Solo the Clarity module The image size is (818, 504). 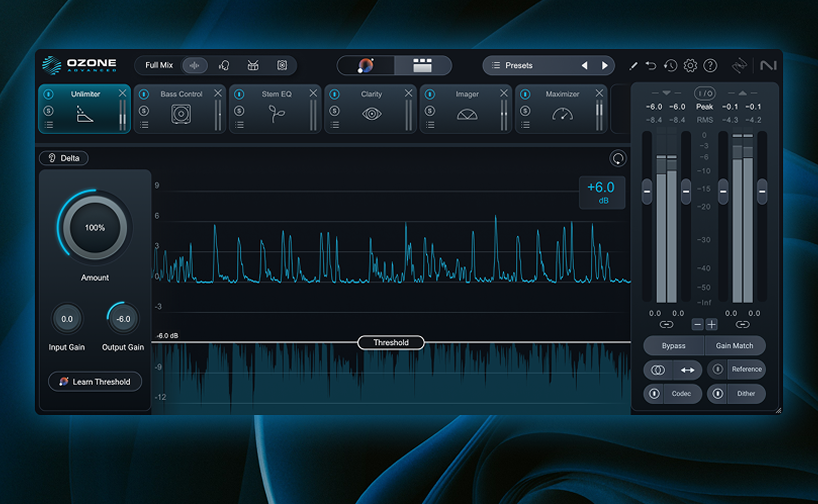[335, 111]
